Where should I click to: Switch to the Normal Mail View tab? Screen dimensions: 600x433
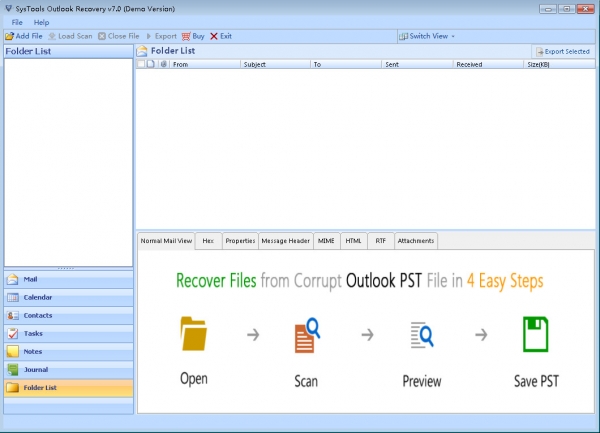(x=166, y=241)
